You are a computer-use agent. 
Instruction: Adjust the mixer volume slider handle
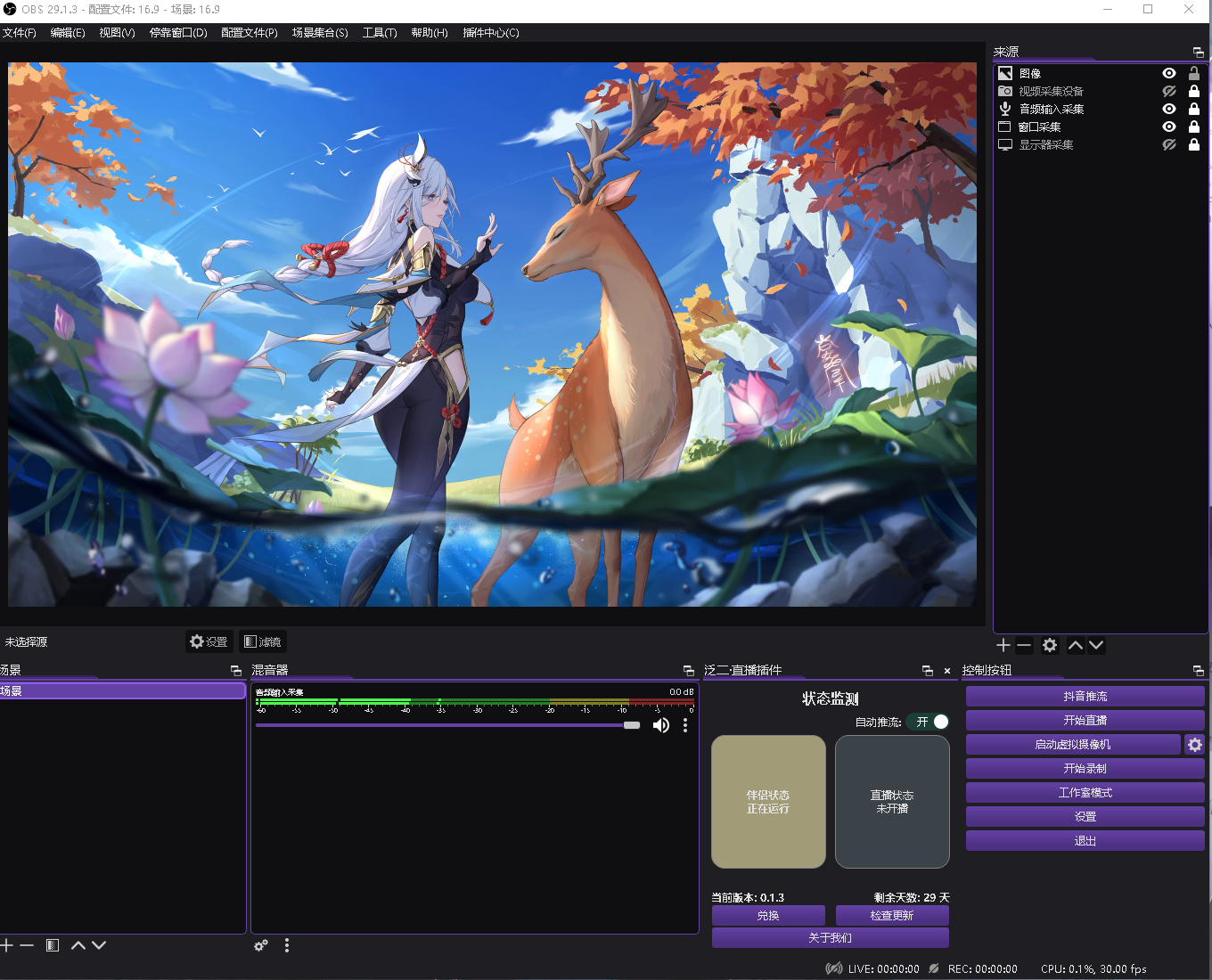632,725
